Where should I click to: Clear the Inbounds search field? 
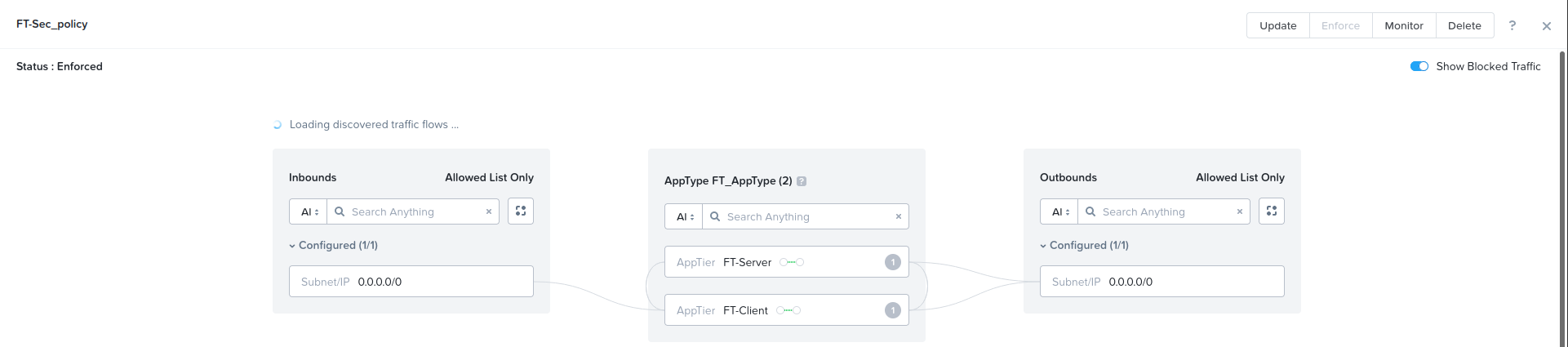[x=489, y=211]
